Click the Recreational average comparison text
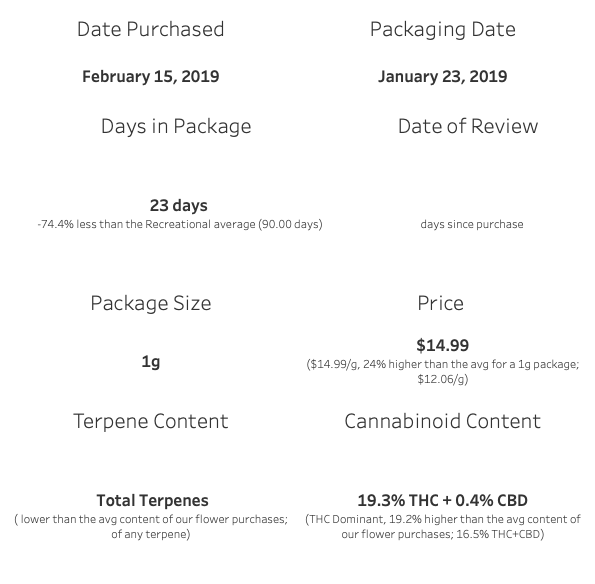 (x=180, y=224)
